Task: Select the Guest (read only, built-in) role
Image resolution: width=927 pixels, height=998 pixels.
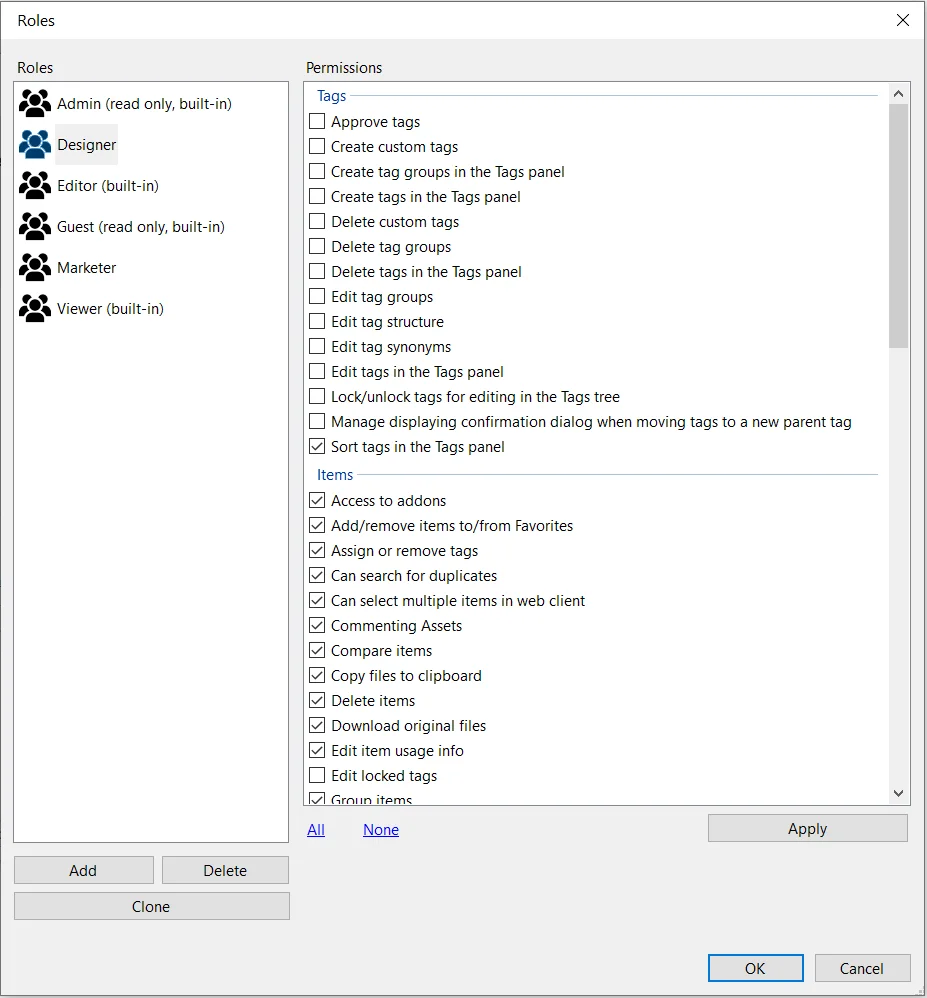Action: (141, 227)
